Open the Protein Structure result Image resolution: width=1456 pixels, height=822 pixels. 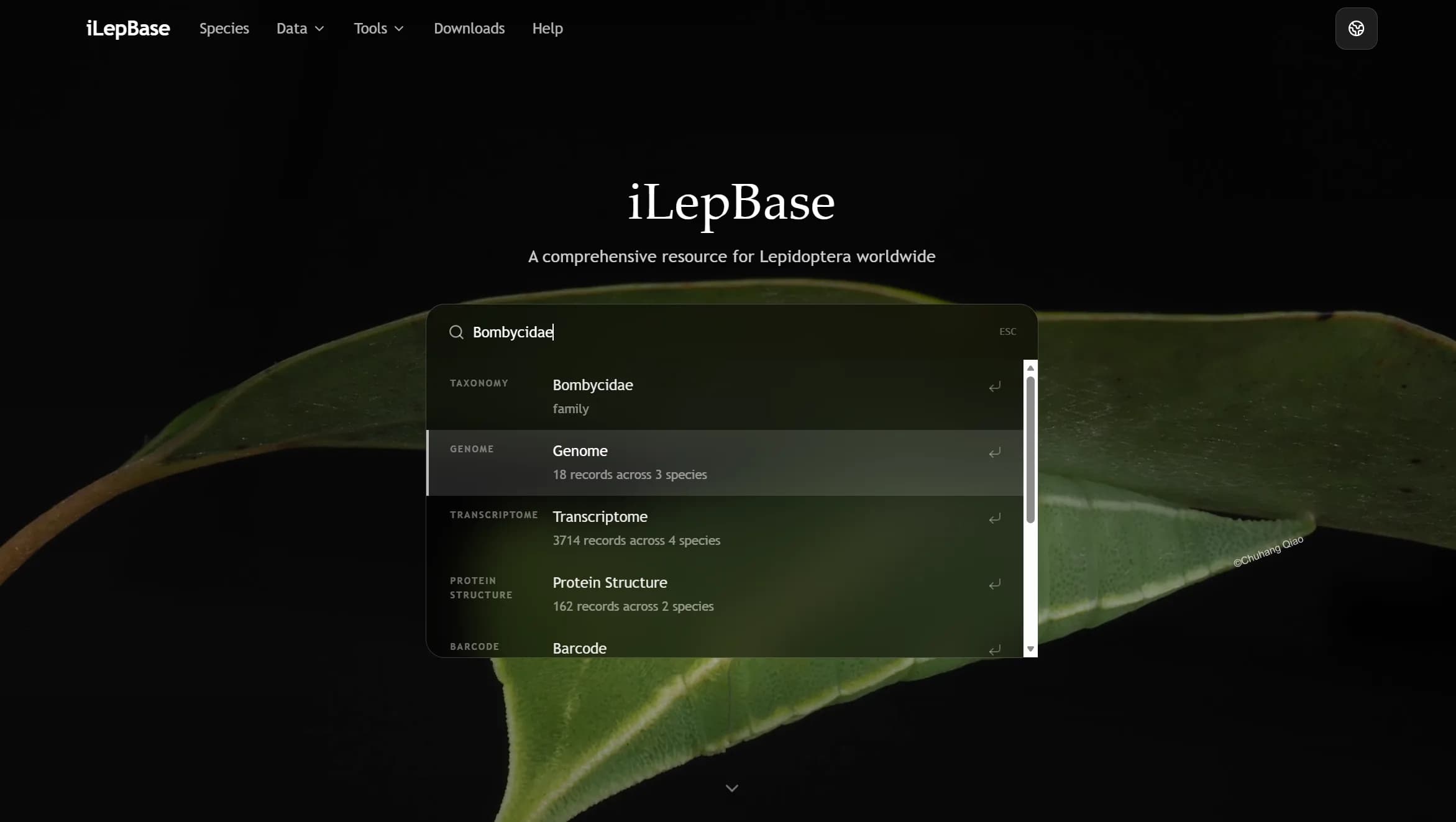[x=725, y=594]
